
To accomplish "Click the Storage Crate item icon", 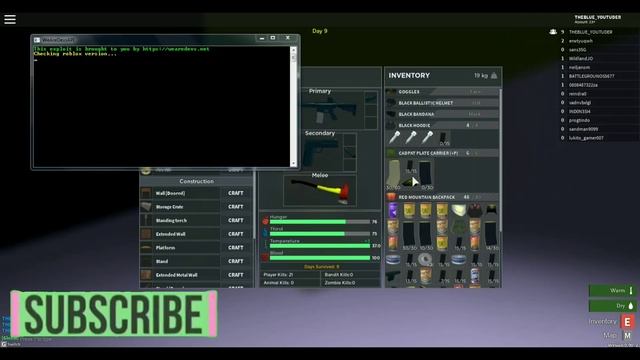I will pos(146,207).
